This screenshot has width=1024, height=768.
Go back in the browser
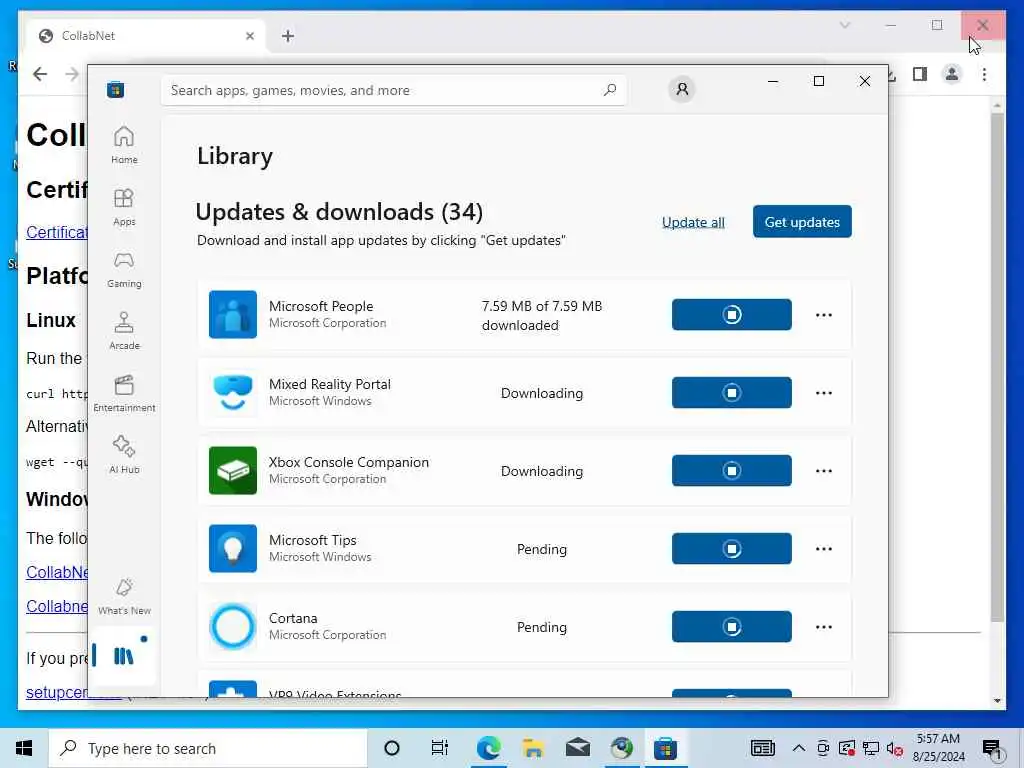40,74
